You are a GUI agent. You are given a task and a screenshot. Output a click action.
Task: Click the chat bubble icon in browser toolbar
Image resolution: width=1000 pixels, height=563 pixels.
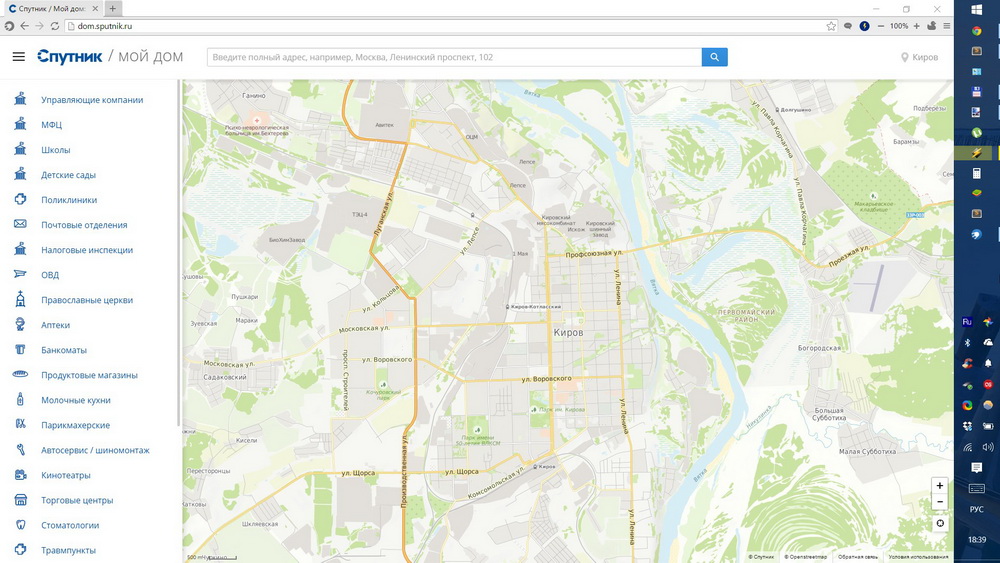848,26
